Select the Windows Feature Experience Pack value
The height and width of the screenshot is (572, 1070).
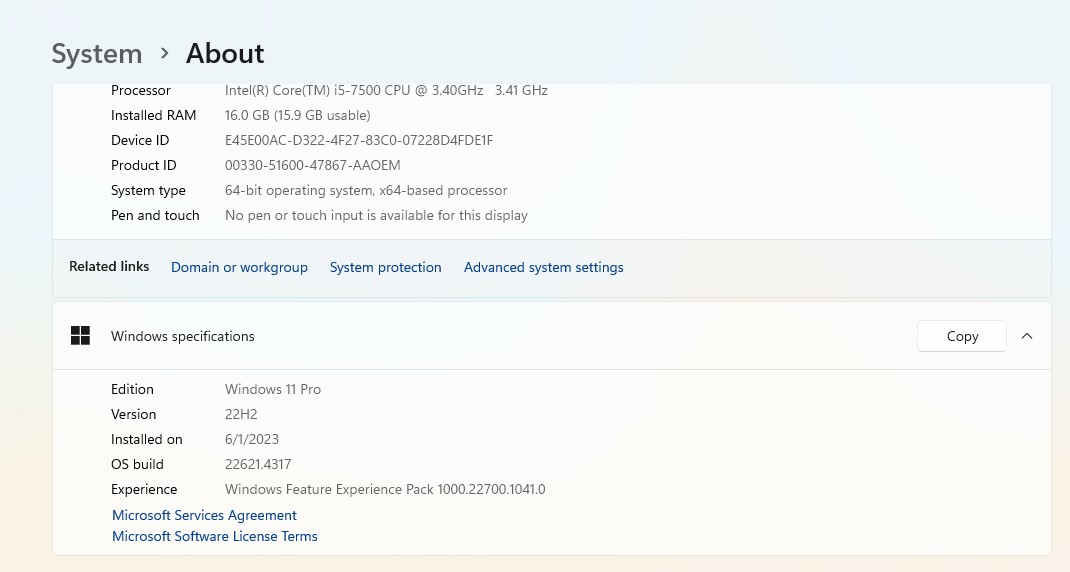coord(385,489)
